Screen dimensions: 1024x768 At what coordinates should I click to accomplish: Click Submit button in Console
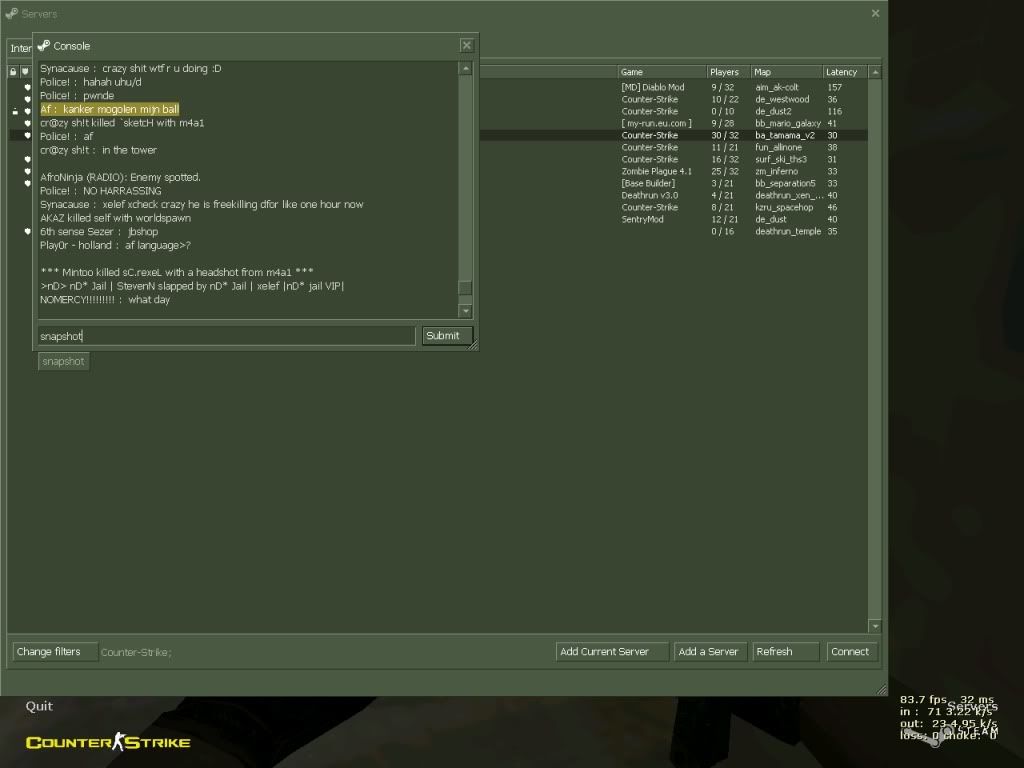coord(447,336)
